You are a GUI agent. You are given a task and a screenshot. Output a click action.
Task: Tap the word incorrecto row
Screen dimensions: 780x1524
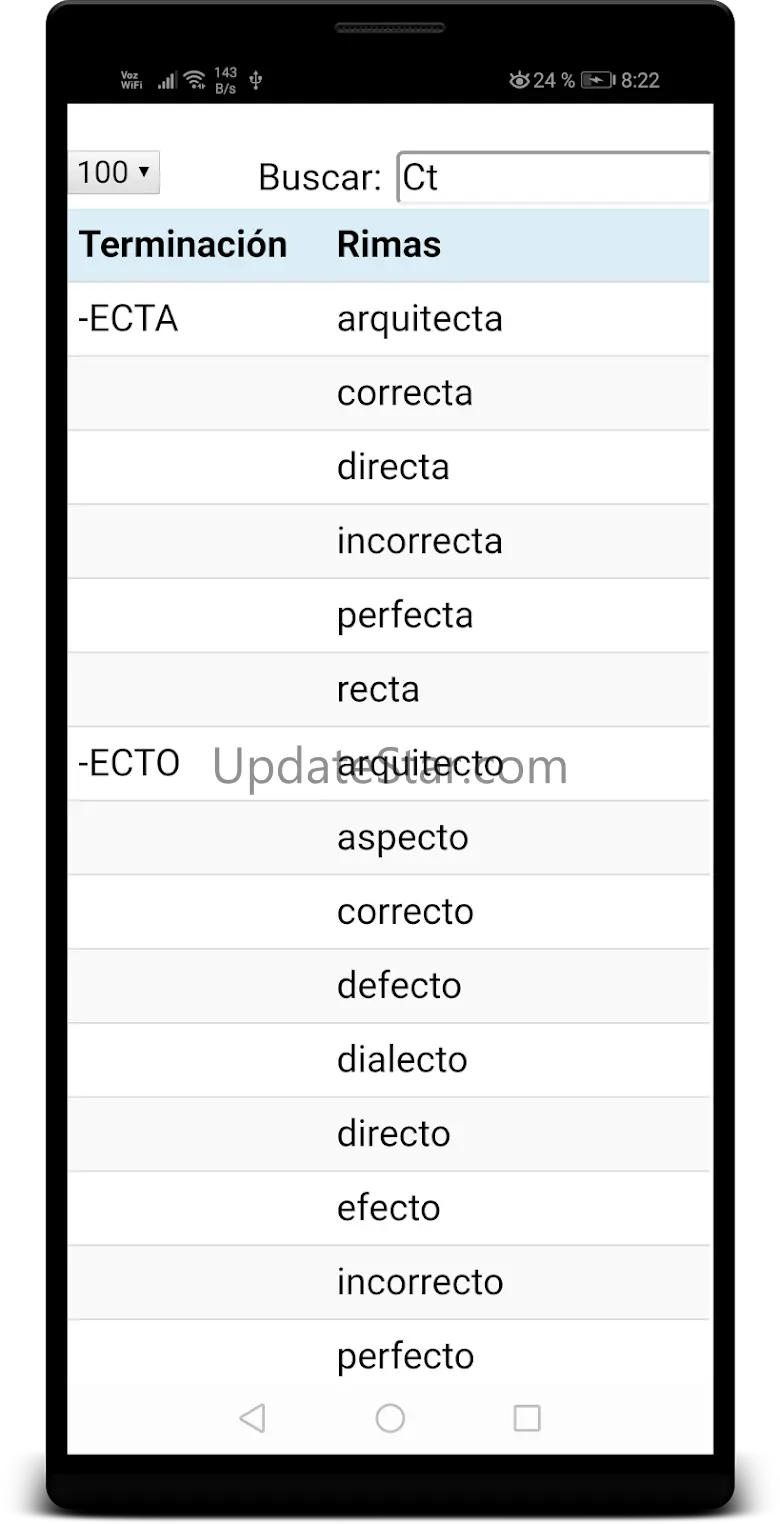pyautogui.click(x=420, y=1281)
